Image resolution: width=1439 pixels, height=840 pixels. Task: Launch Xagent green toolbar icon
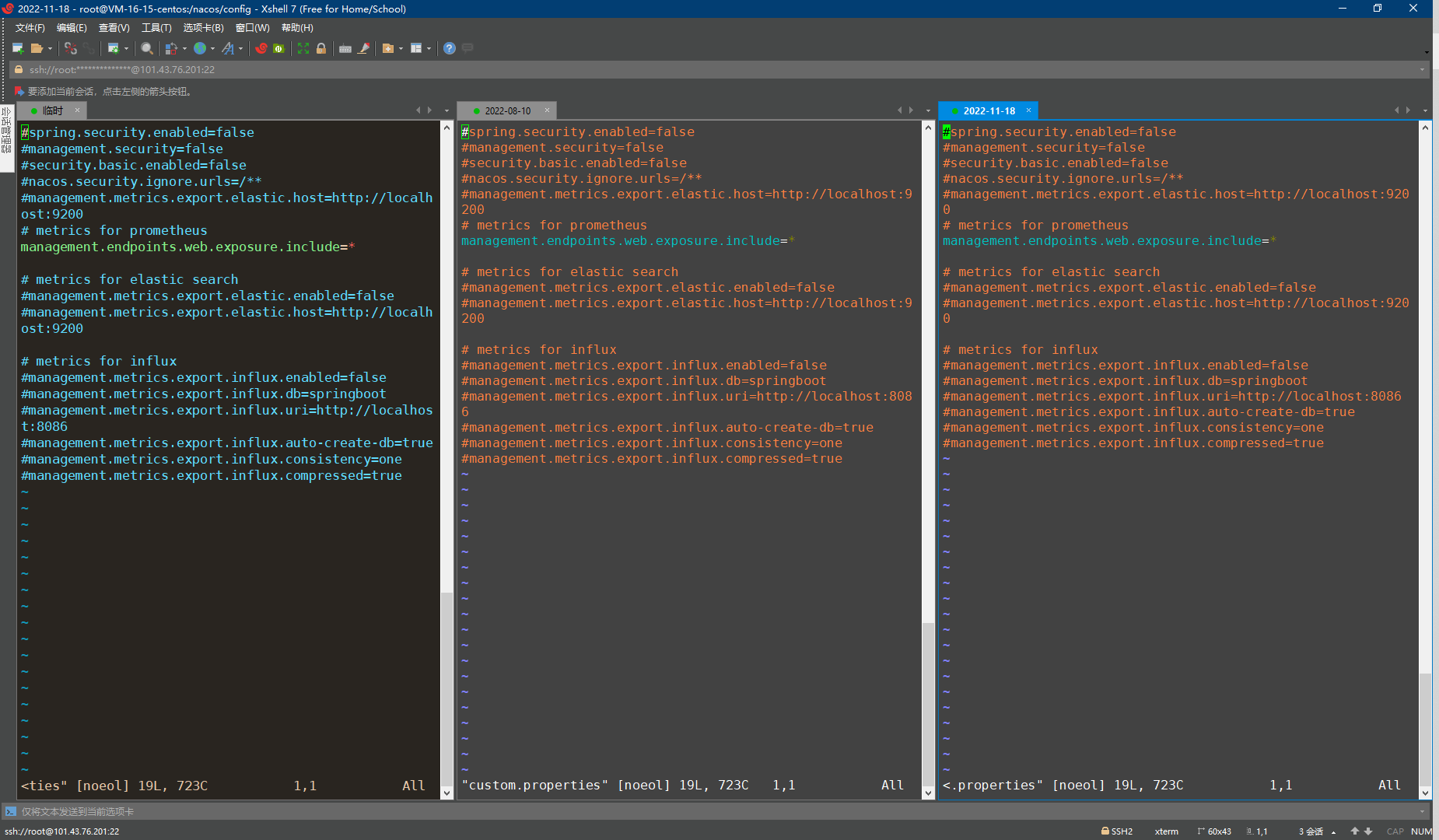(278, 48)
